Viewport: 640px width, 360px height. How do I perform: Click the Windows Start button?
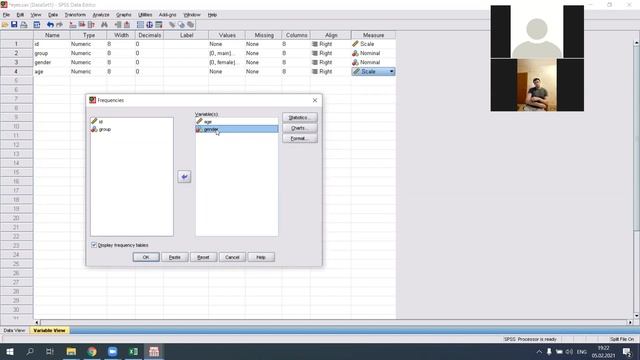10,351
